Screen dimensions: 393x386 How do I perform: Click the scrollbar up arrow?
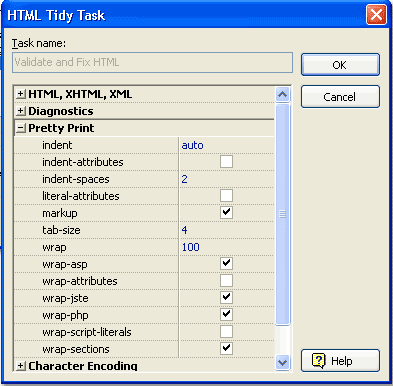point(283,95)
